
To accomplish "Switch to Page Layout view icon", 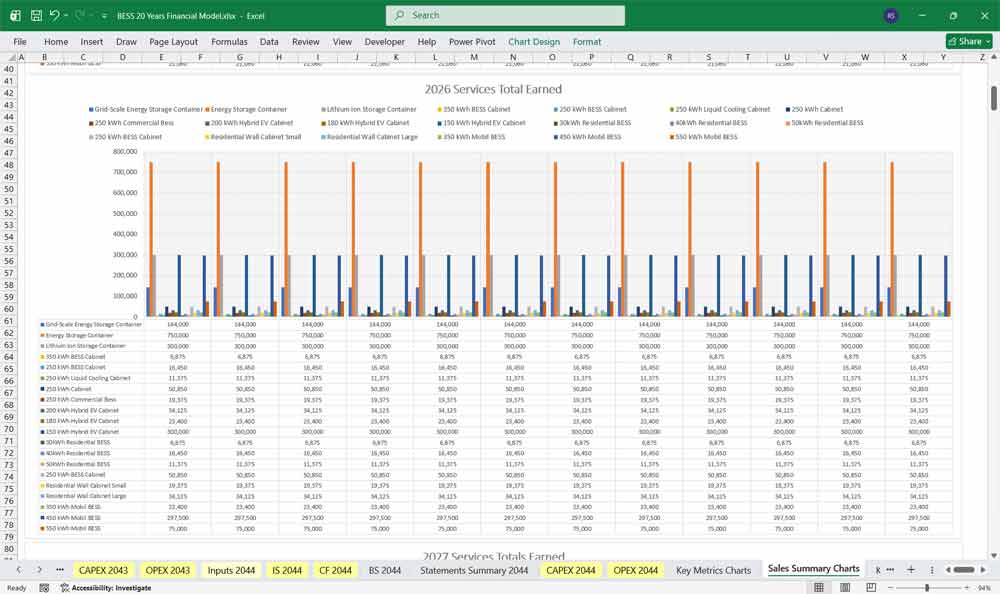I will pos(846,588).
